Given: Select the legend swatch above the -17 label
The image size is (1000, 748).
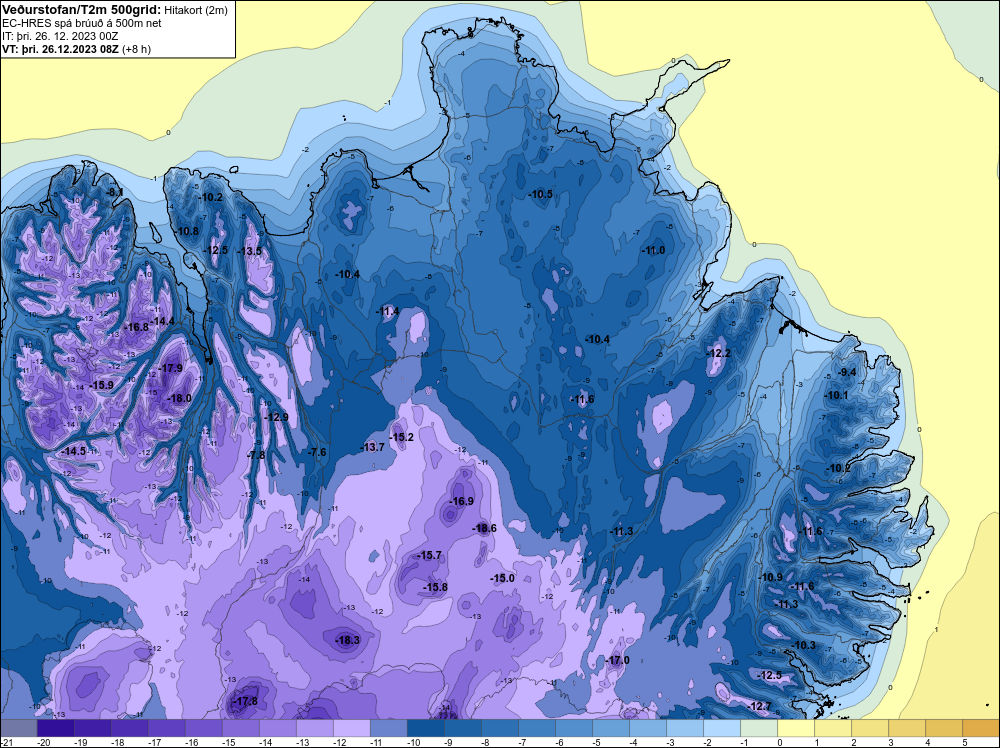Looking at the screenshot, I should 166,728.
